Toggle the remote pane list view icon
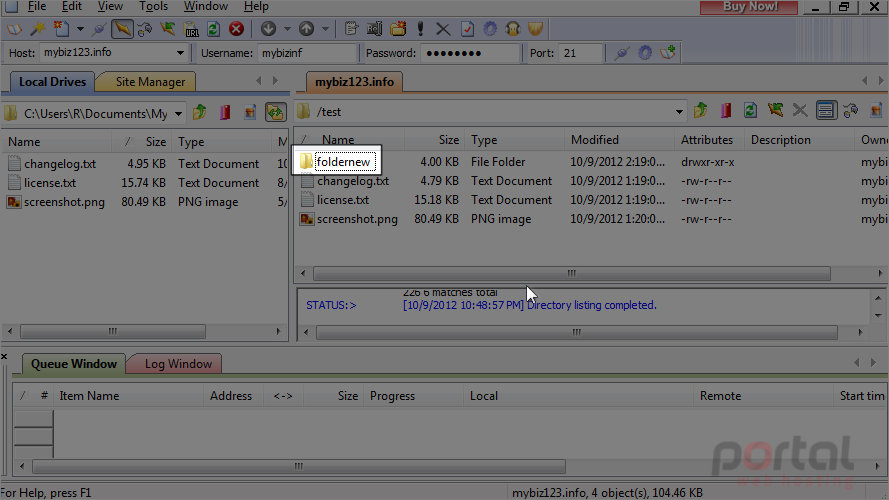The image size is (889, 500). 826,110
